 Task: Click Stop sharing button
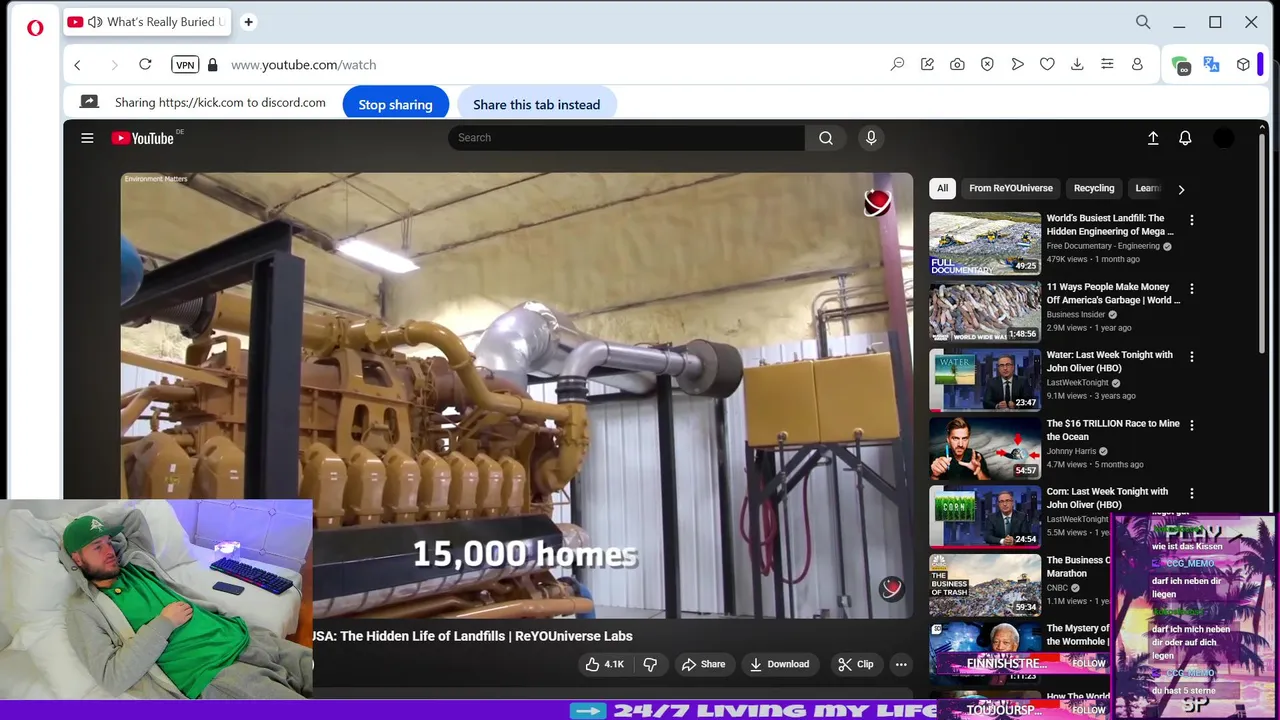[395, 104]
